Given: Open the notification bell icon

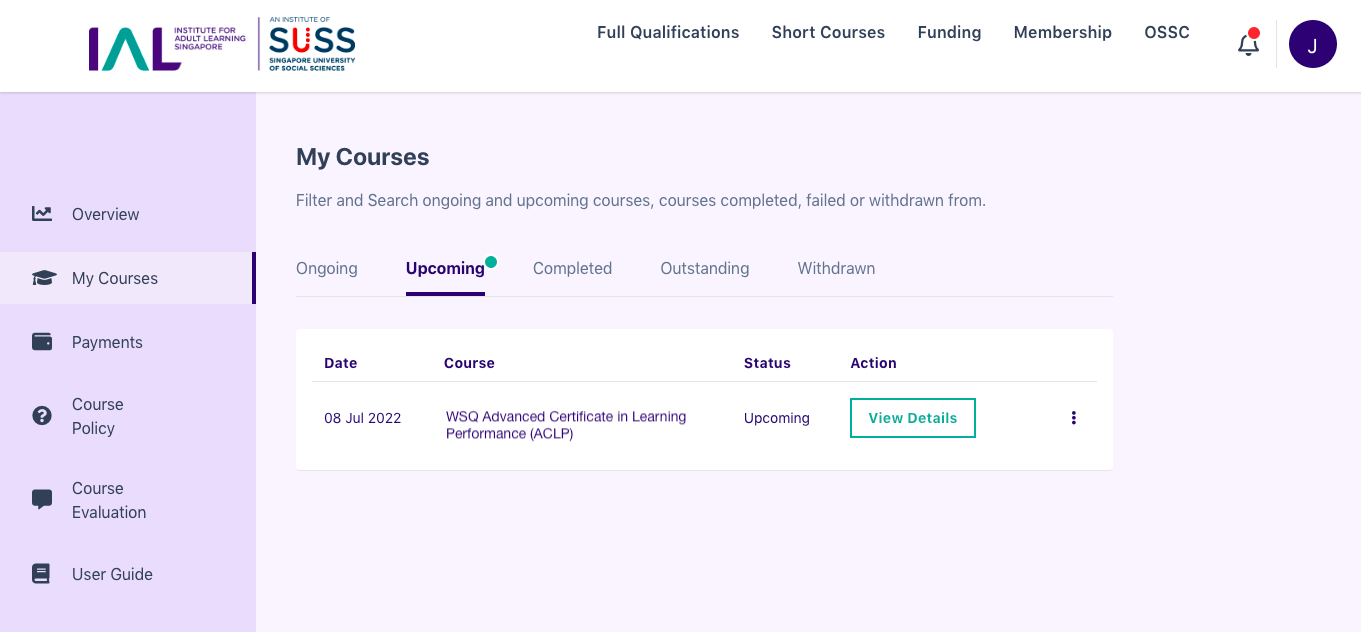Looking at the screenshot, I should pos(1248,45).
